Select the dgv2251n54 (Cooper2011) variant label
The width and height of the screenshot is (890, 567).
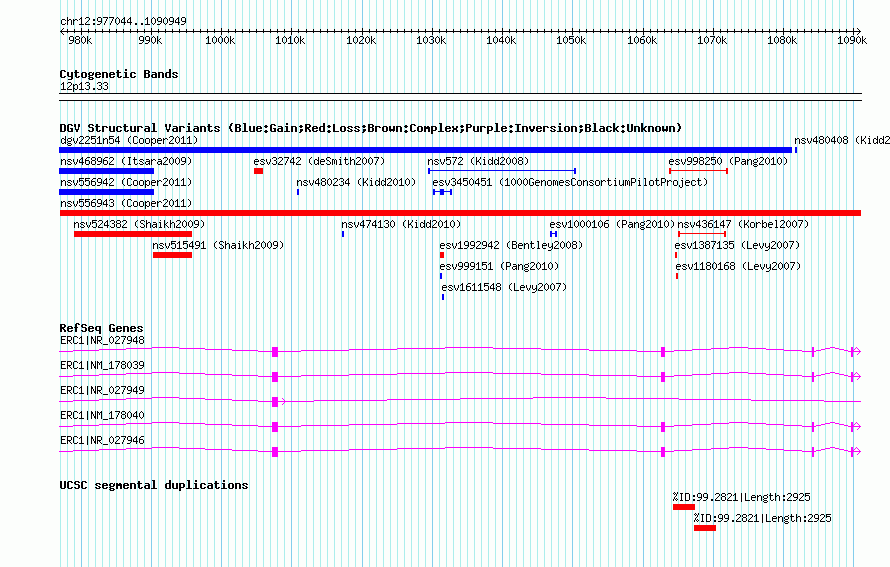129,140
